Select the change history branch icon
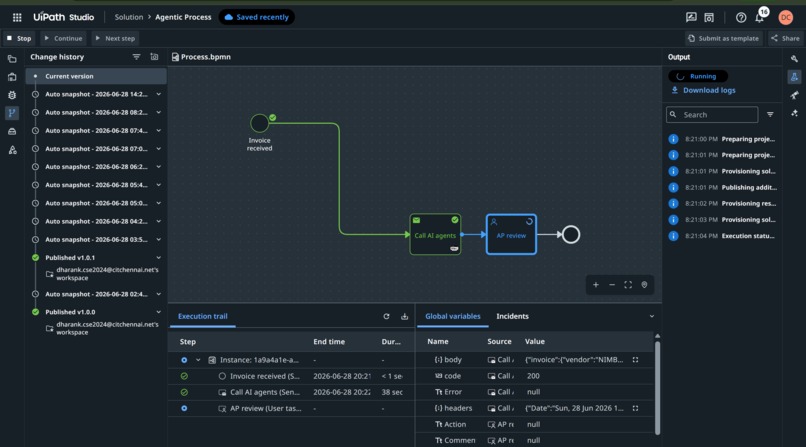The height and width of the screenshot is (447, 806). [x=12, y=113]
